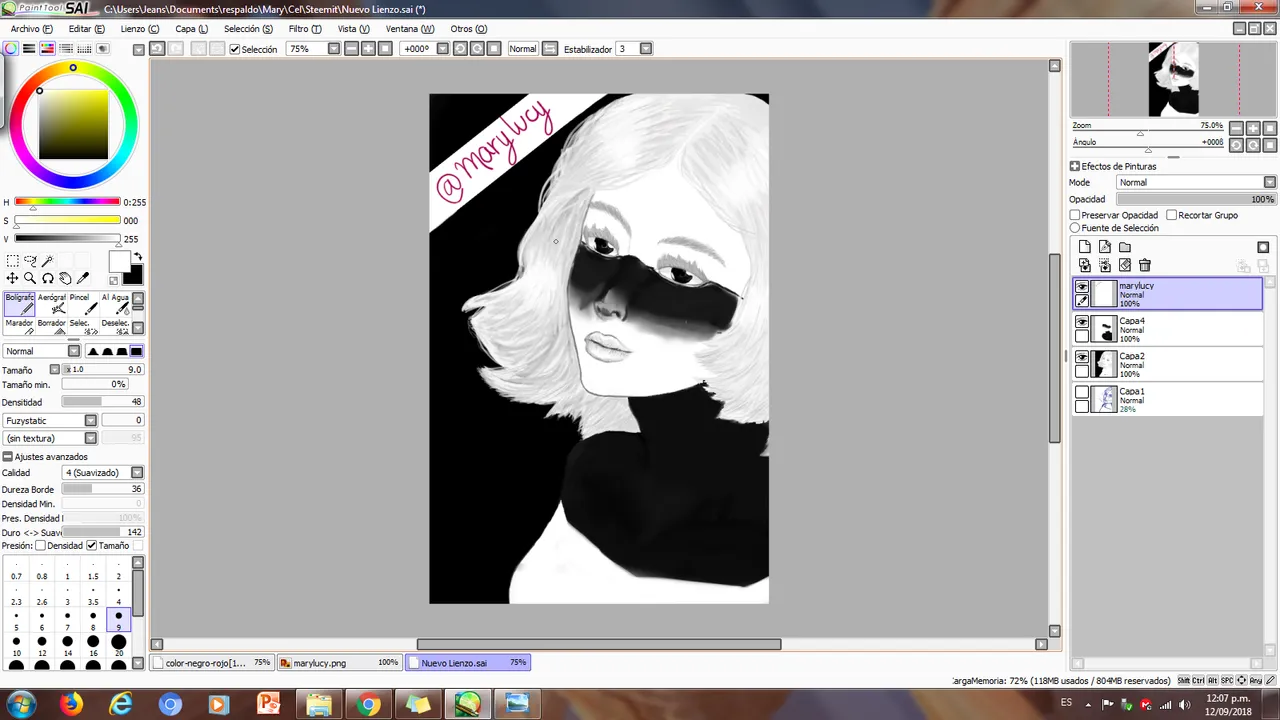Hide the marylucy layer
The width and height of the screenshot is (1280, 720).
(1082, 287)
